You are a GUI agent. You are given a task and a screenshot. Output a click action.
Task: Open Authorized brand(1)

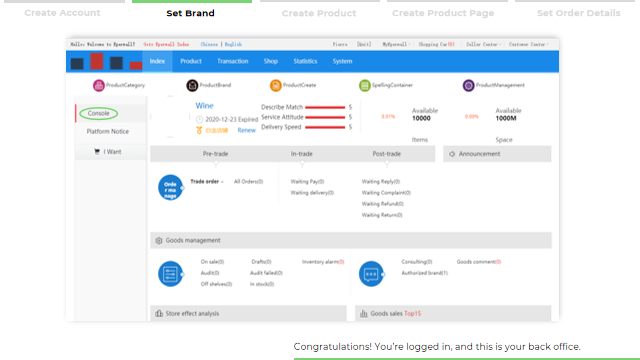(x=424, y=273)
